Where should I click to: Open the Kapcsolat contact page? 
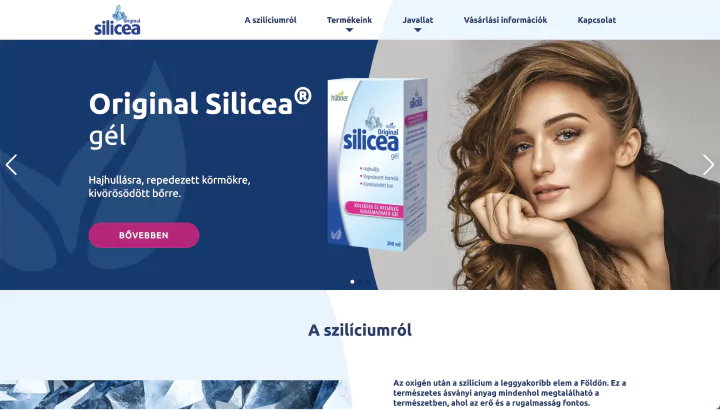coord(596,20)
